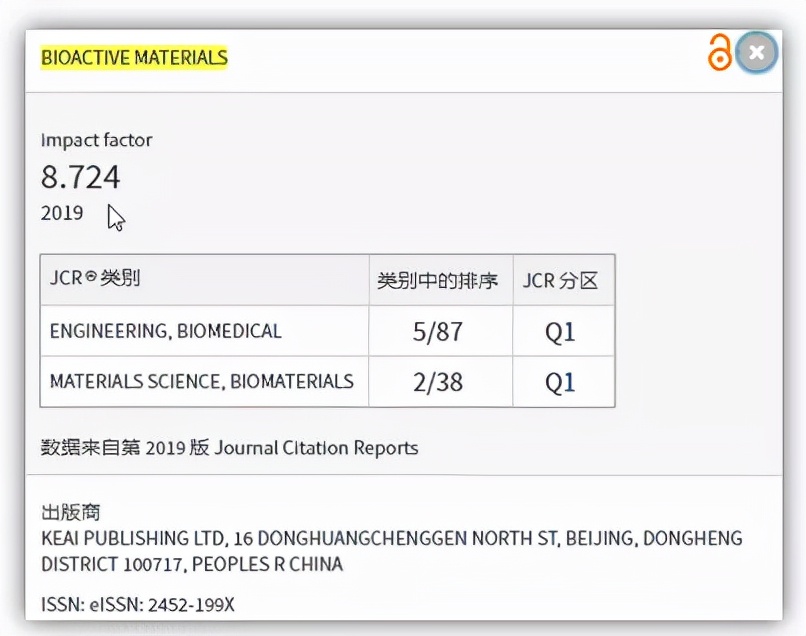Image resolution: width=806 pixels, height=636 pixels.
Task: Select the ENGINEERING, BIOMEDICAL category row
Action: click(166, 331)
